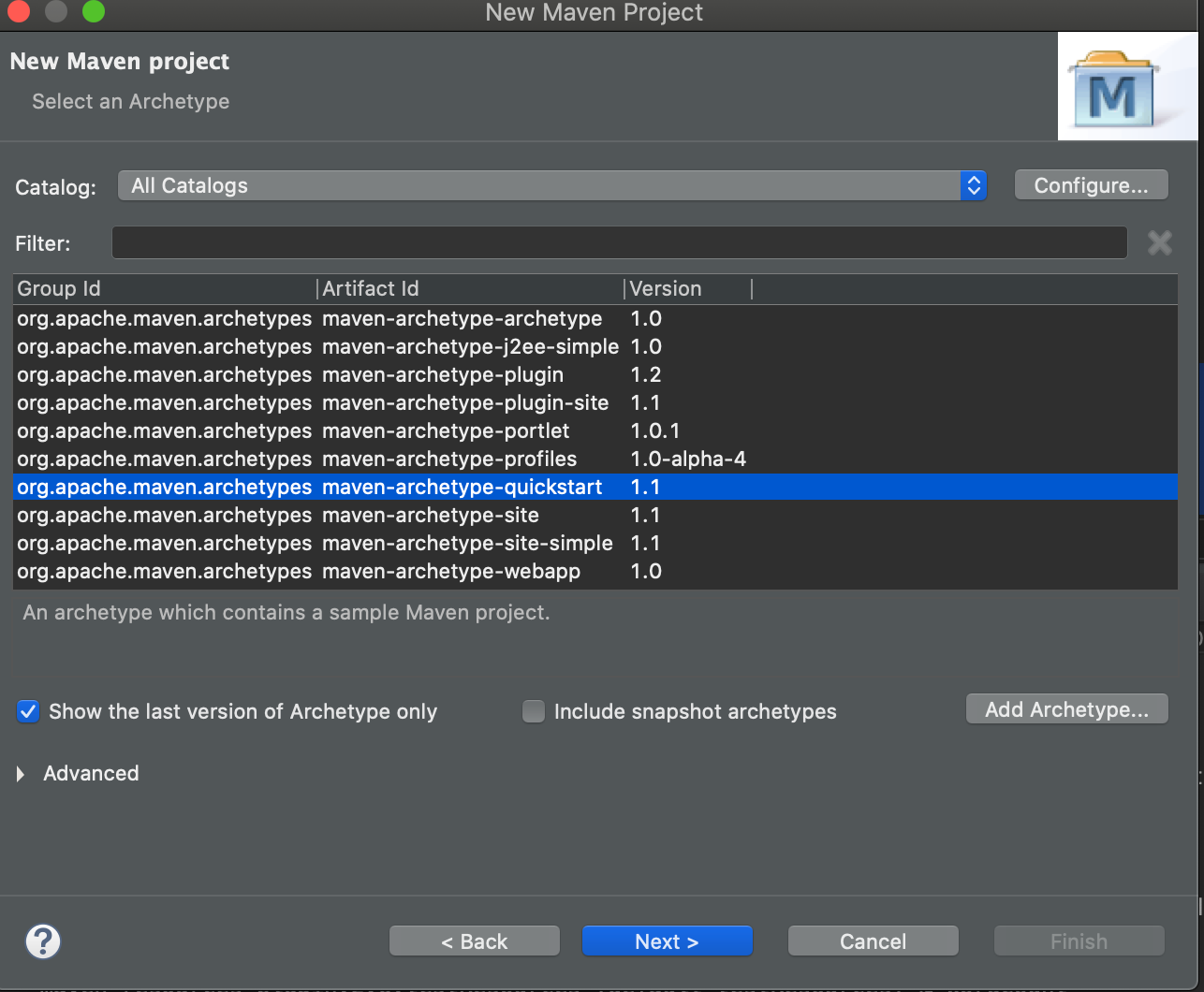Image resolution: width=1204 pixels, height=992 pixels.
Task: Proceed with the Next button
Action: 668,941
